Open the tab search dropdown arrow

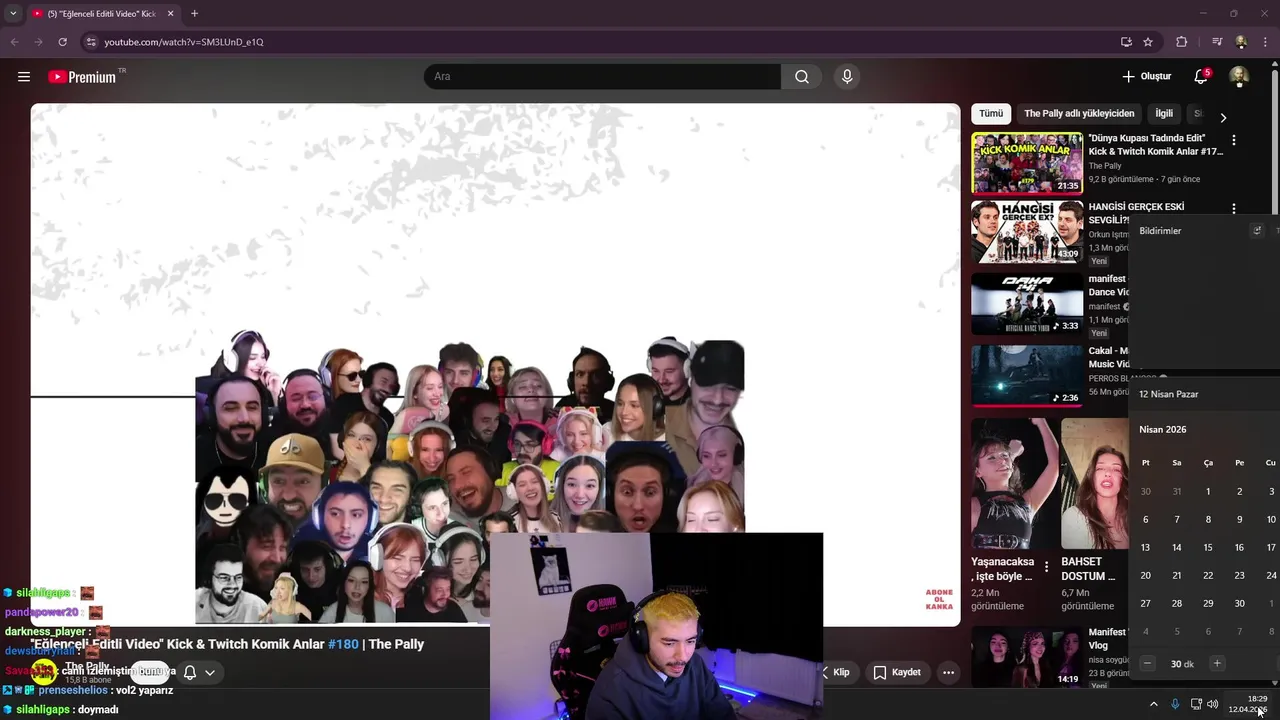13,13
